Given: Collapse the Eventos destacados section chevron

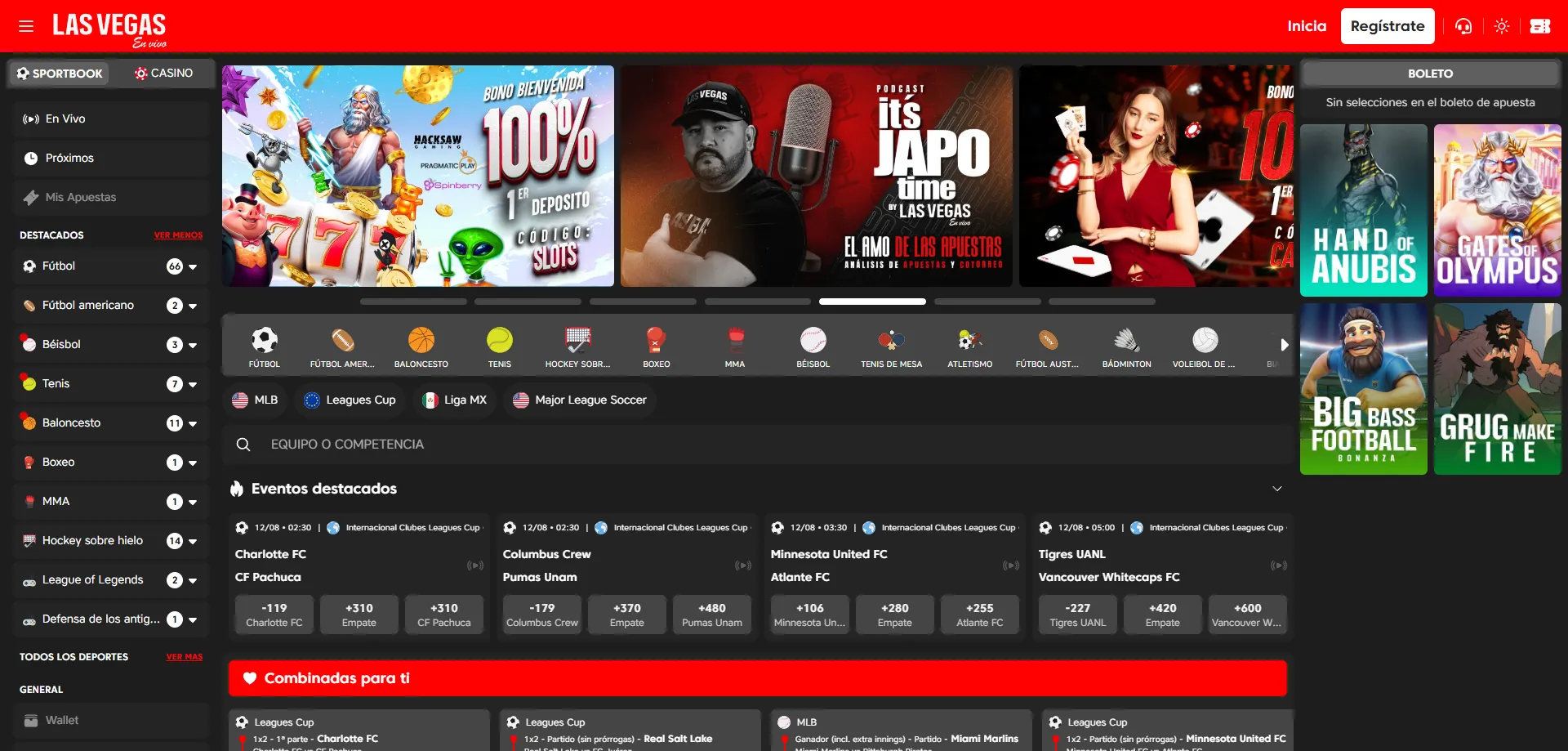Looking at the screenshot, I should [1276, 489].
